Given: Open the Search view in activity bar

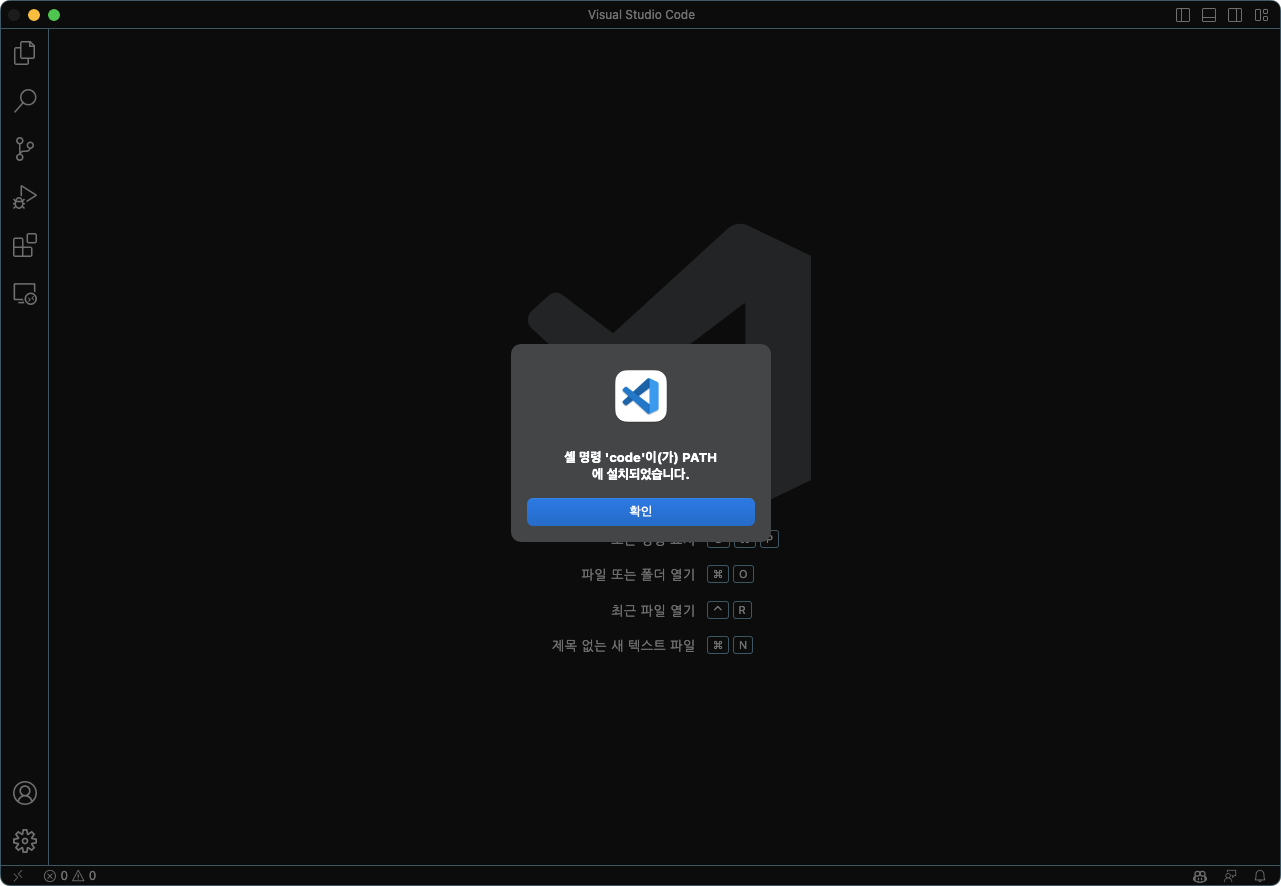Looking at the screenshot, I should tap(25, 101).
